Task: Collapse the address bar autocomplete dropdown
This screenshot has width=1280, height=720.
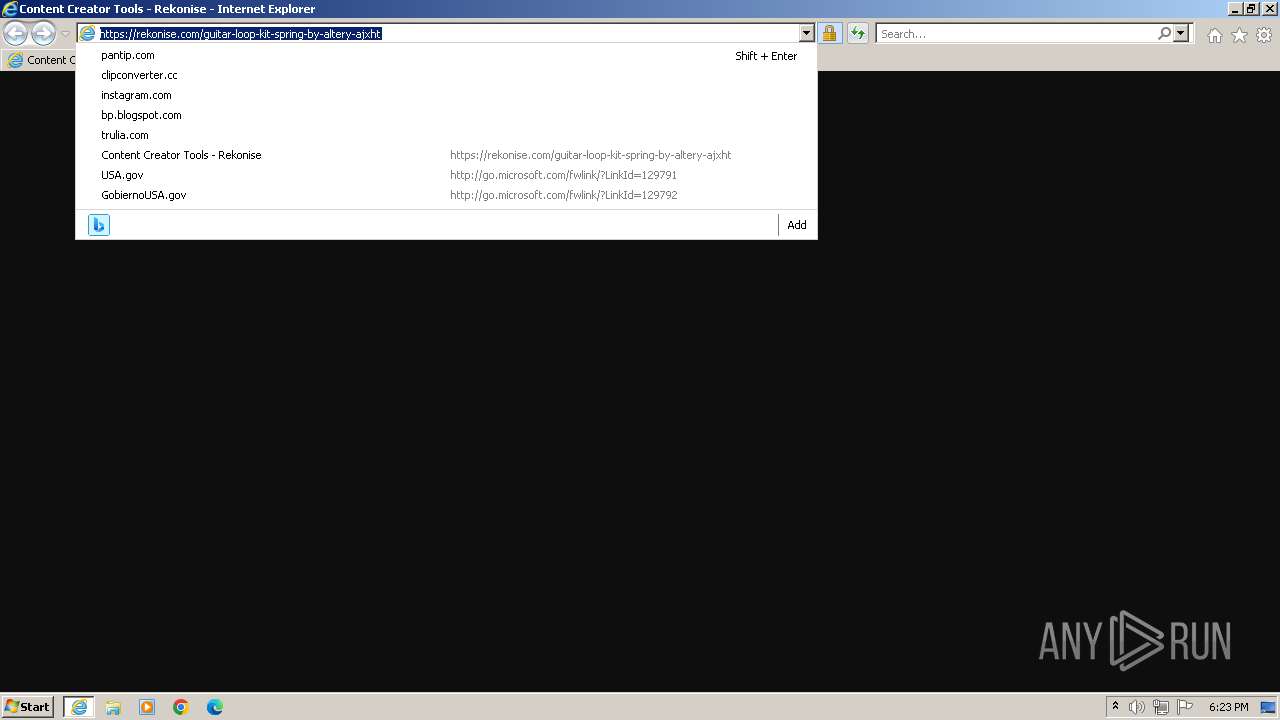Action: [x=806, y=34]
